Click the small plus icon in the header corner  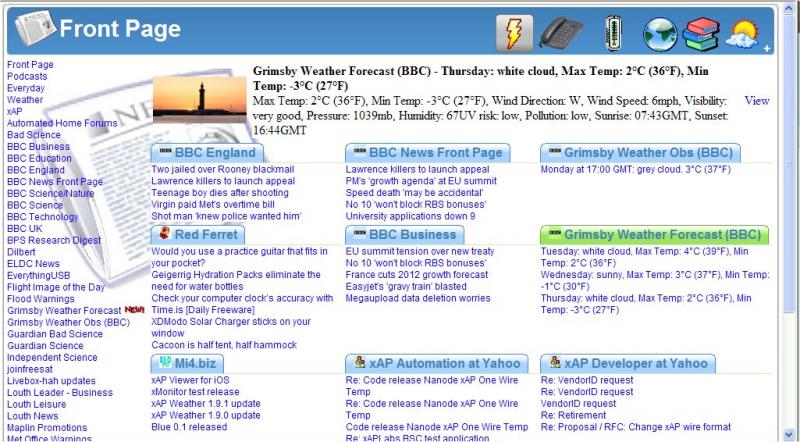pos(766,48)
